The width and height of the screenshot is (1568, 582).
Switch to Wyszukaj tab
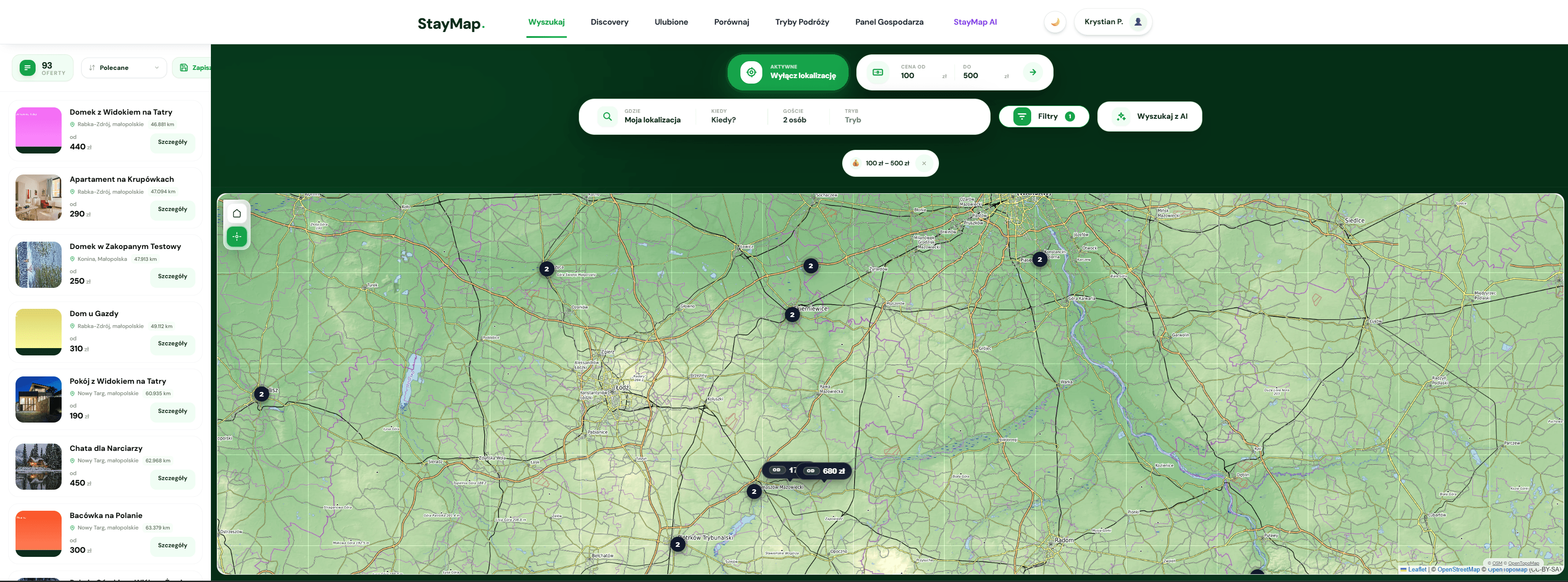point(546,22)
